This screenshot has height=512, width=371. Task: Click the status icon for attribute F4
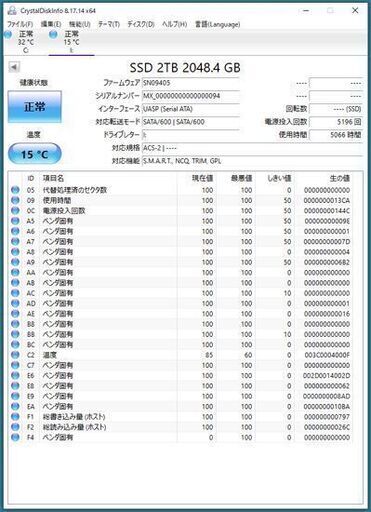pos(15,437)
